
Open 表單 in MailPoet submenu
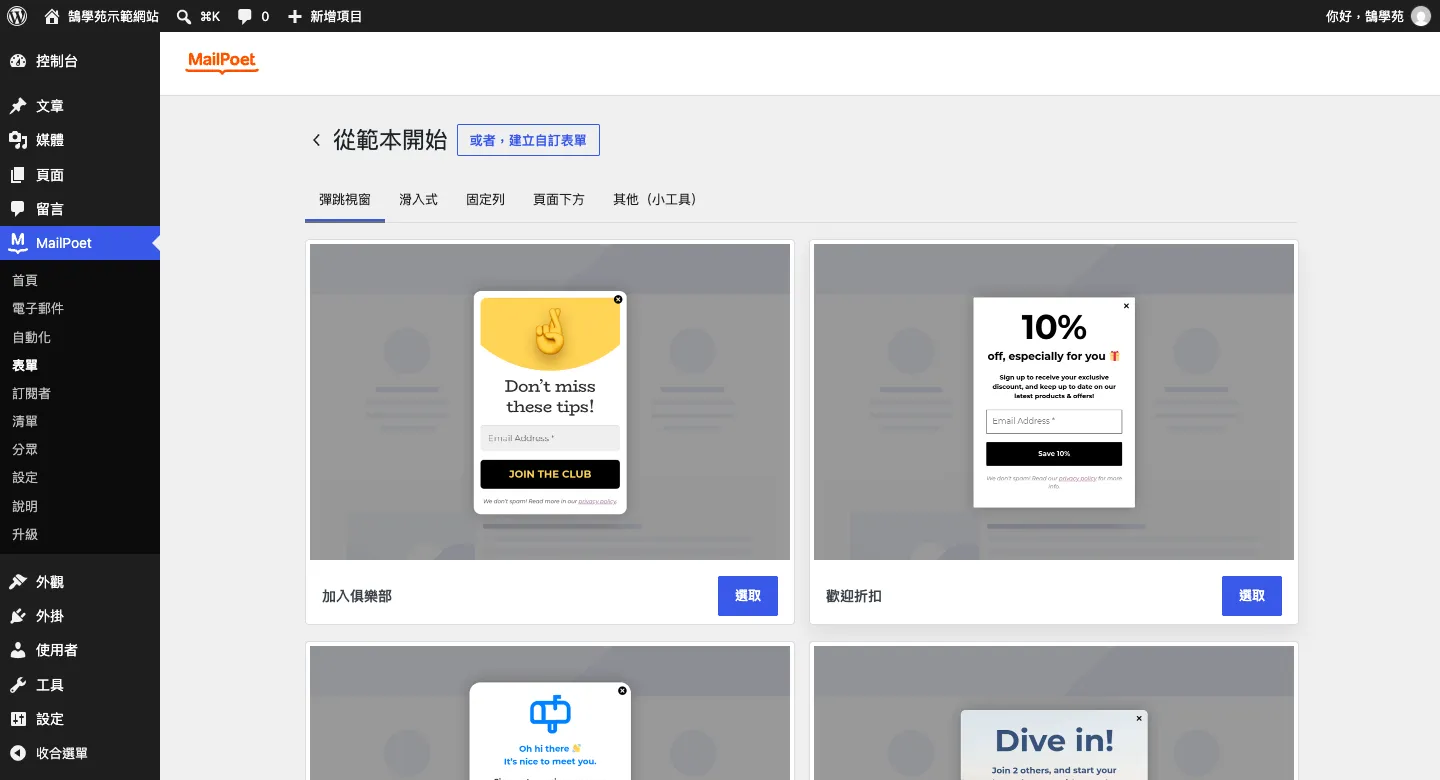(x=25, y=366)
